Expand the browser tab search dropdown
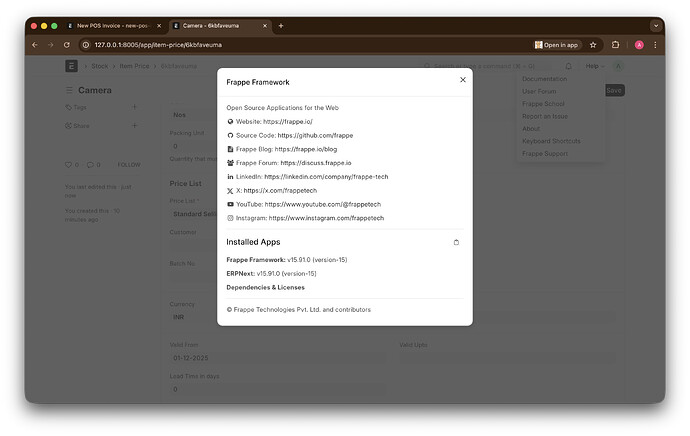 (x=656, y=26)
